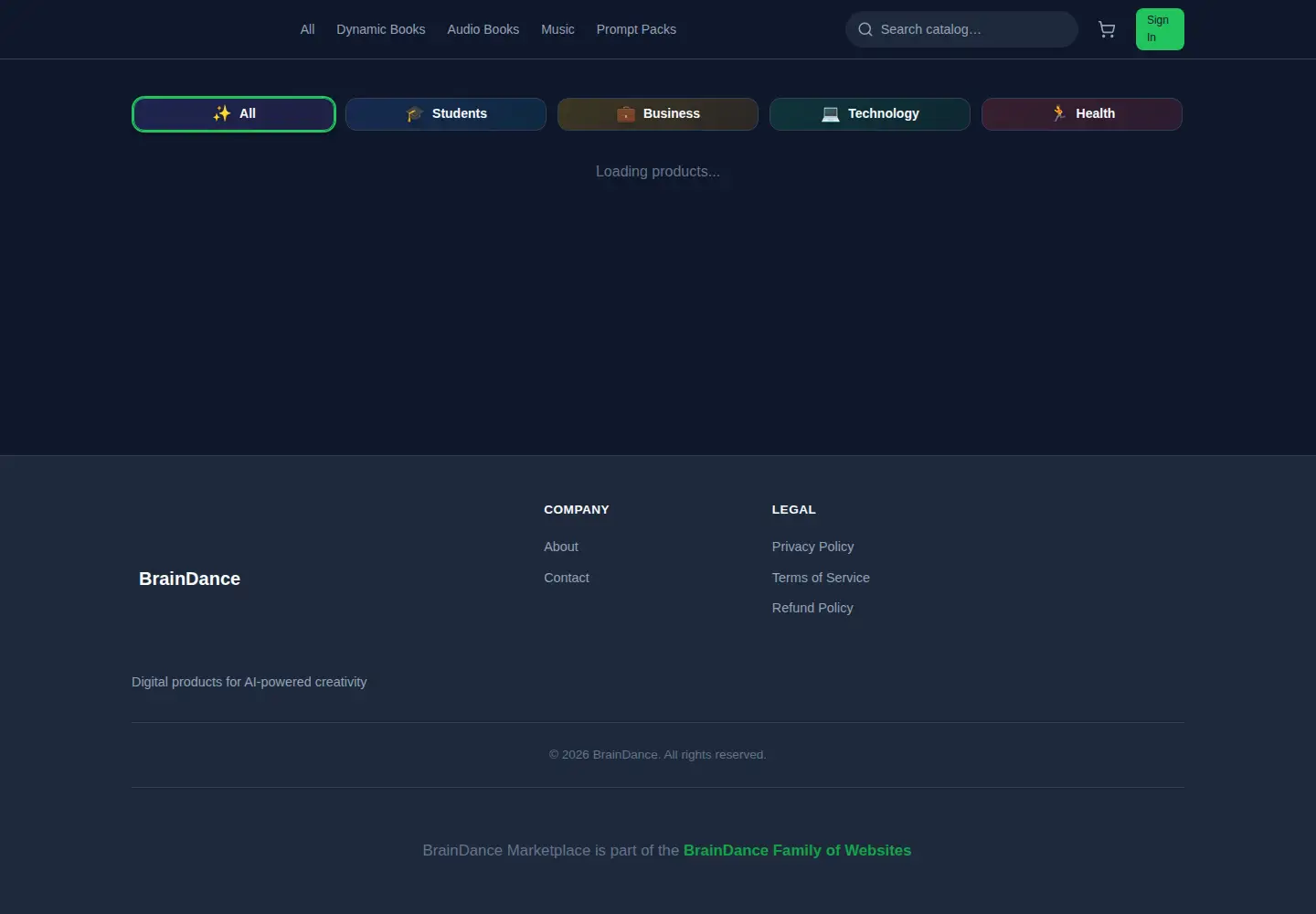The image size is (1316, 914).
Task: Open the Refund Policy page
Action: point(812,608)
